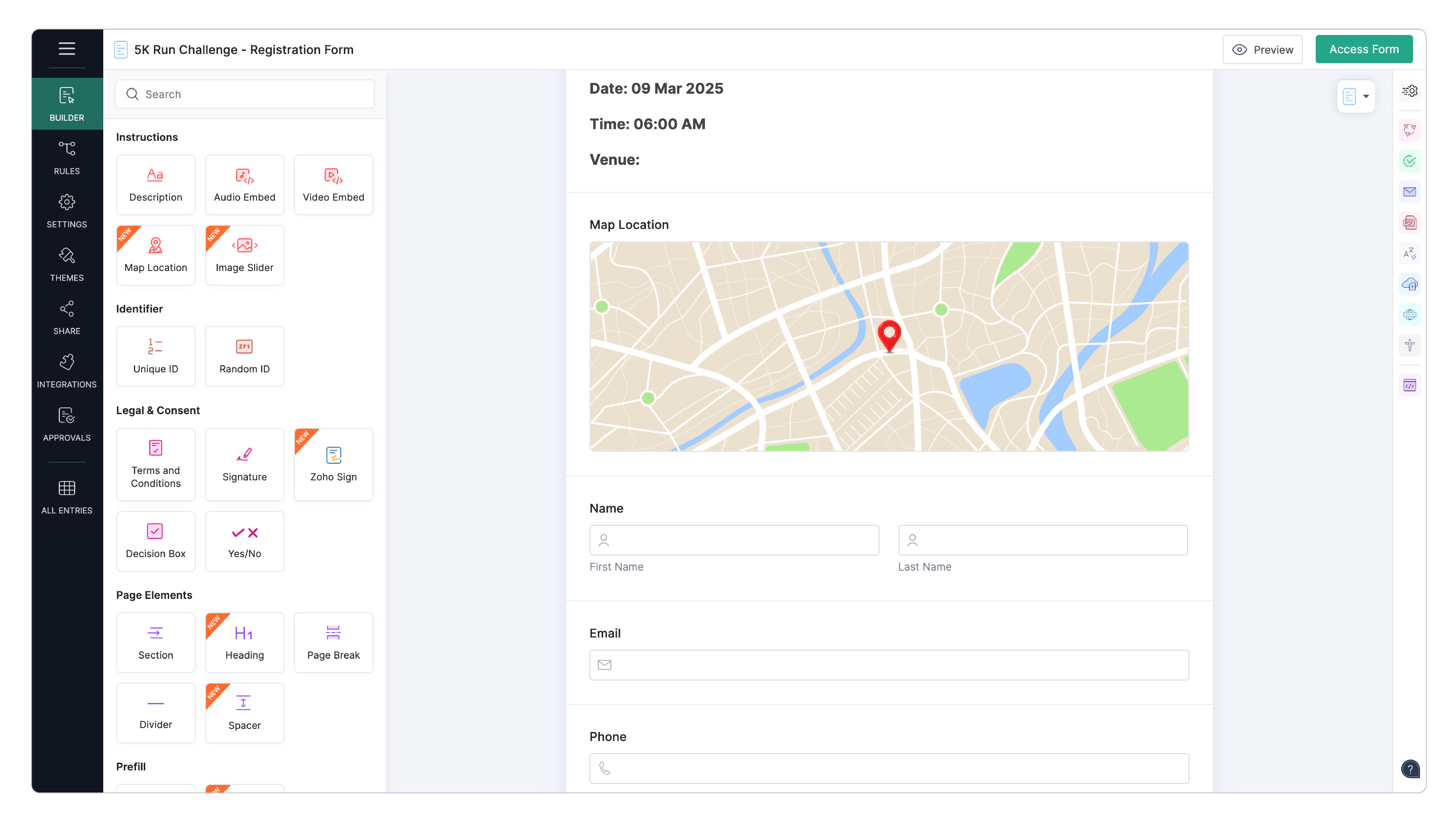Add a Yes/No field

pyautogui.click(x=244, y=541)
